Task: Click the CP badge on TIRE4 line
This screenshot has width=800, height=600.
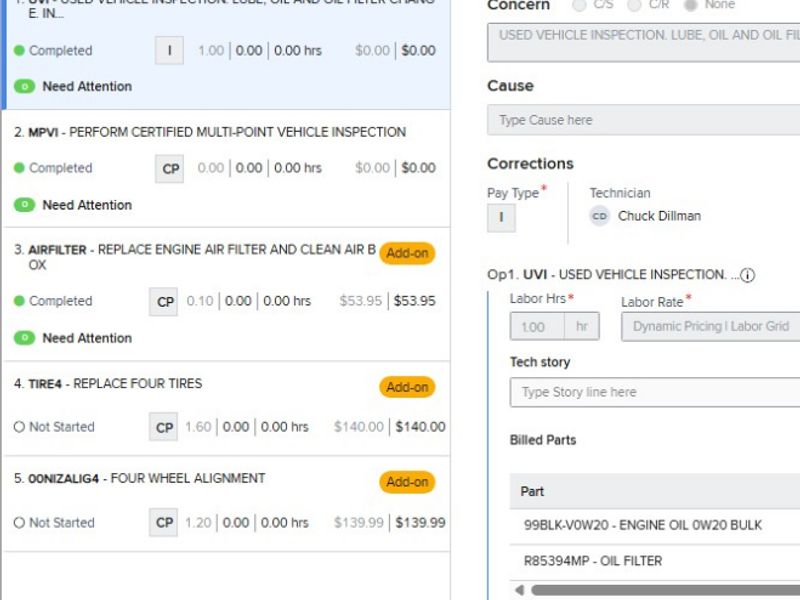Action: click(165, 427)
